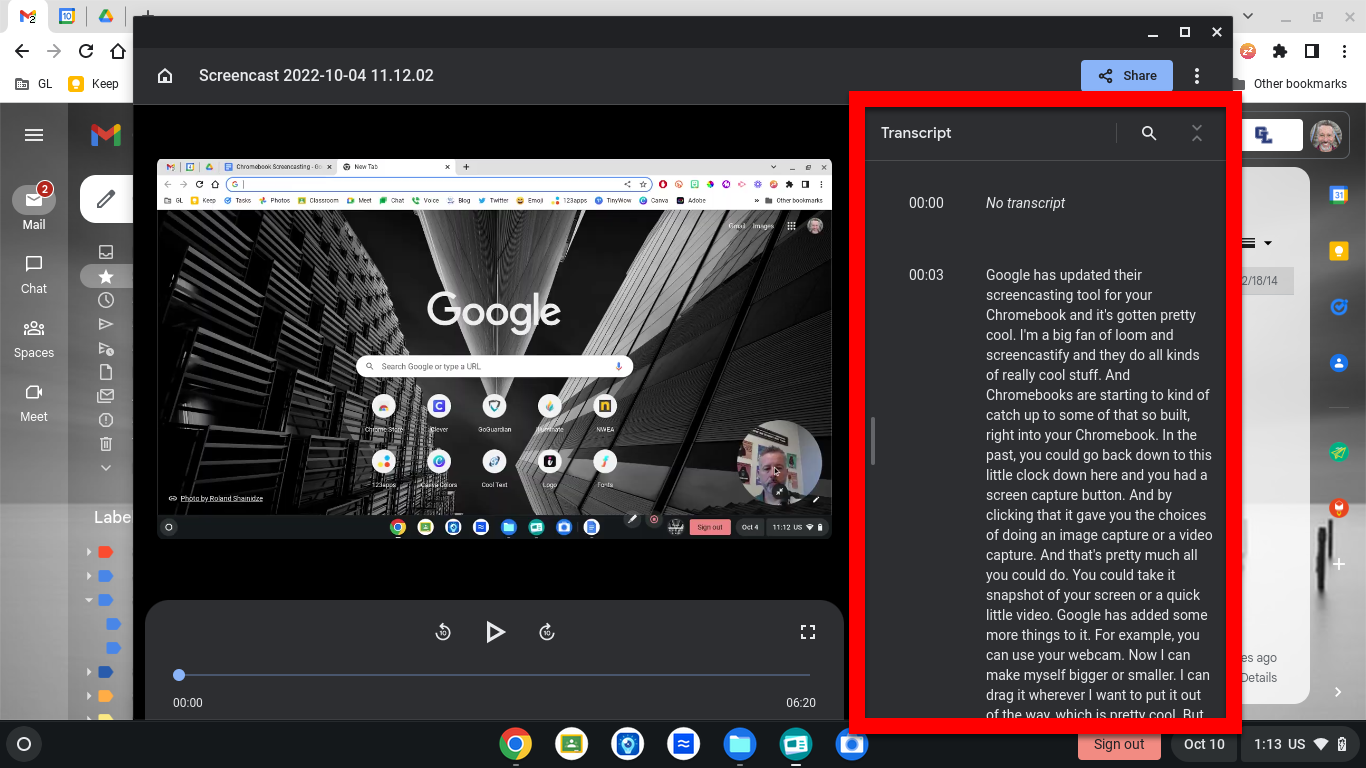Image resolution: width=1366 pixels, height=768 pixels.
Task: Open the ChromeOS launcher
Action: point(24,744)
